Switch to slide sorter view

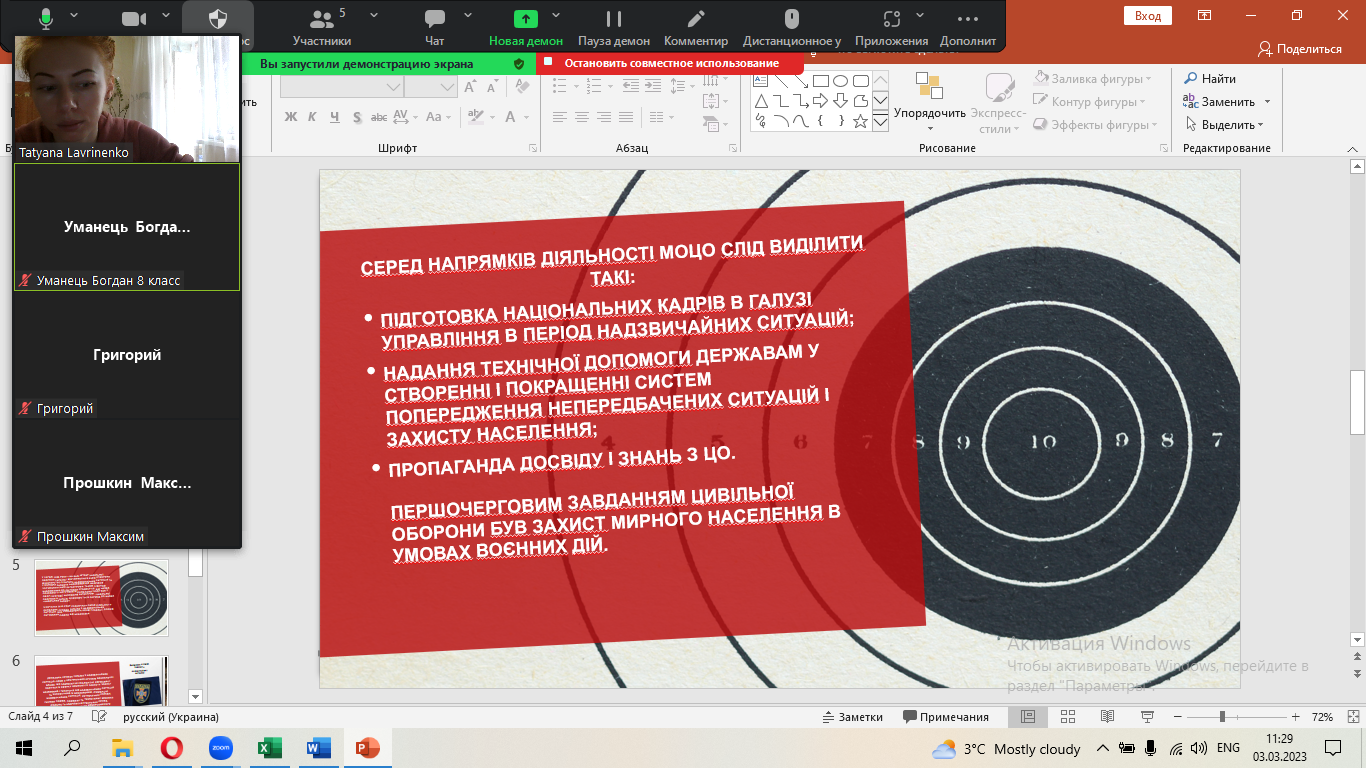point(1068,717)
